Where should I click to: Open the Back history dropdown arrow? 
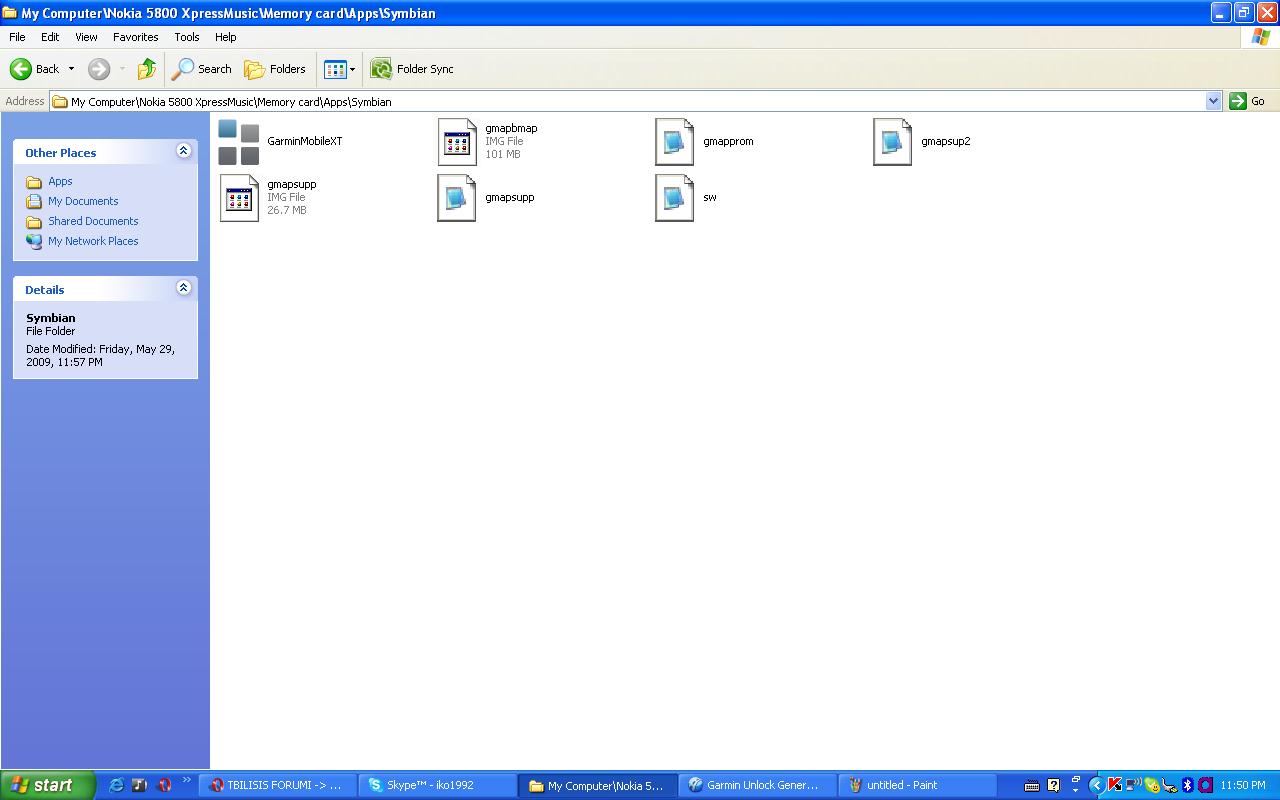click(x=71, y=69)
